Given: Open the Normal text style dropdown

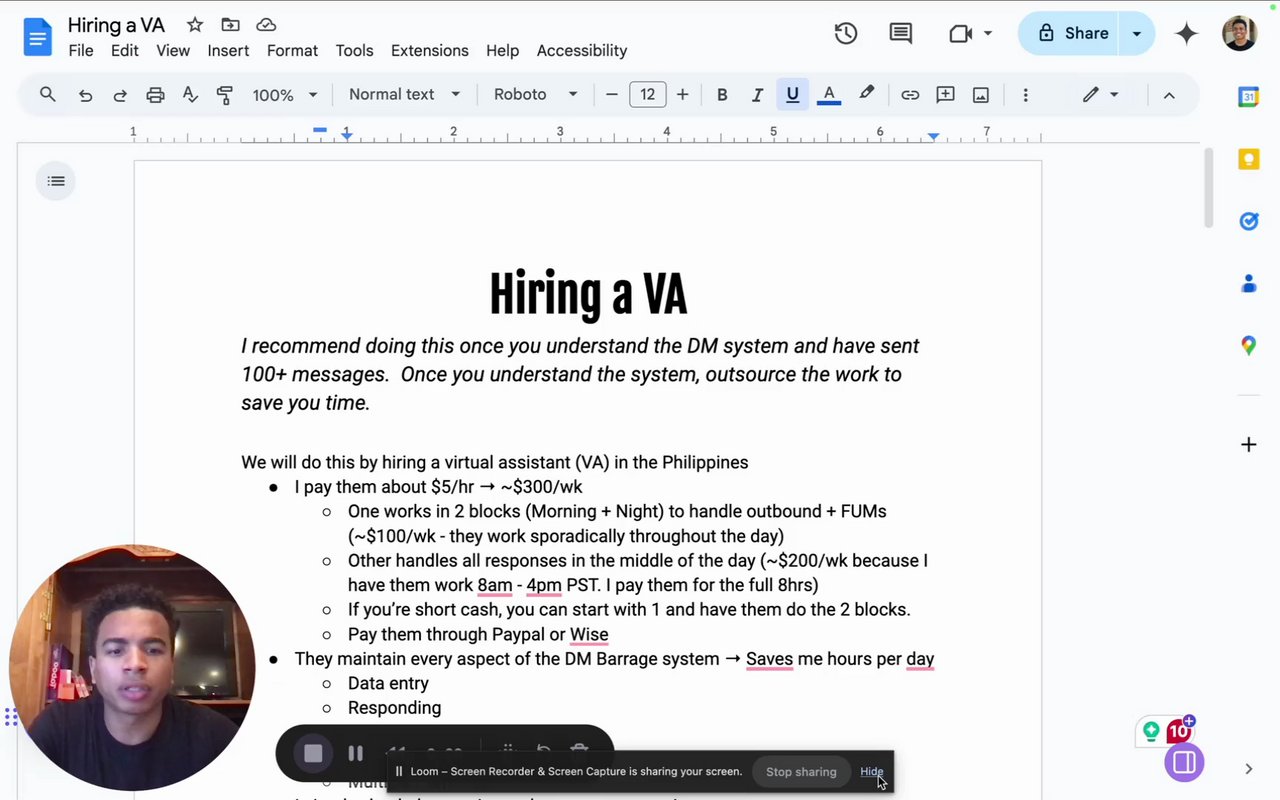Looking at the screenshot, I should 404,94.
